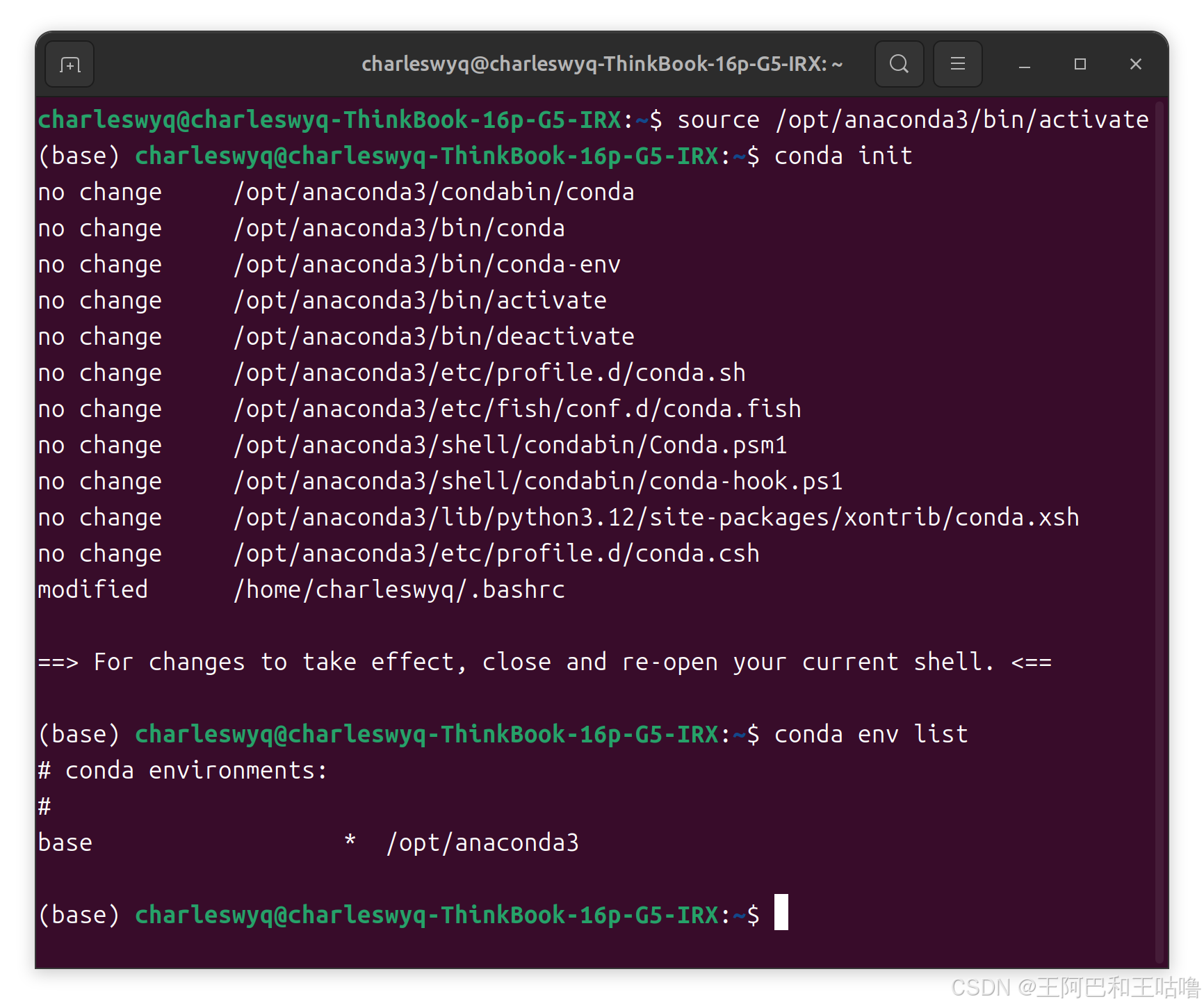The image size is (1204, 1008).
Task: Click the /opt/anaconda3/bin/conda path
Action: tap(399, 227)
